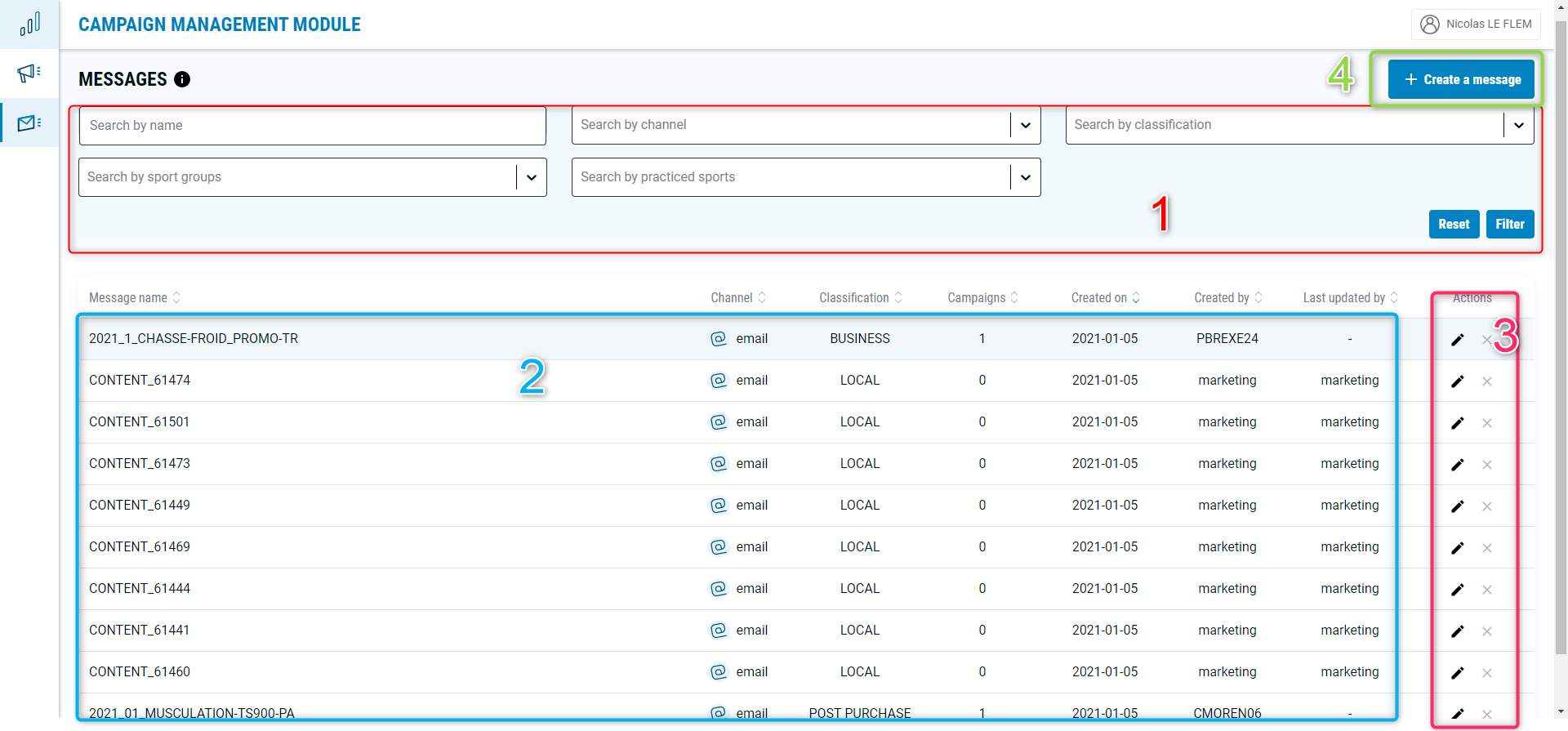
Task: Delete message CONTENT_61473 with X icon
Action: pos(1487,465)
